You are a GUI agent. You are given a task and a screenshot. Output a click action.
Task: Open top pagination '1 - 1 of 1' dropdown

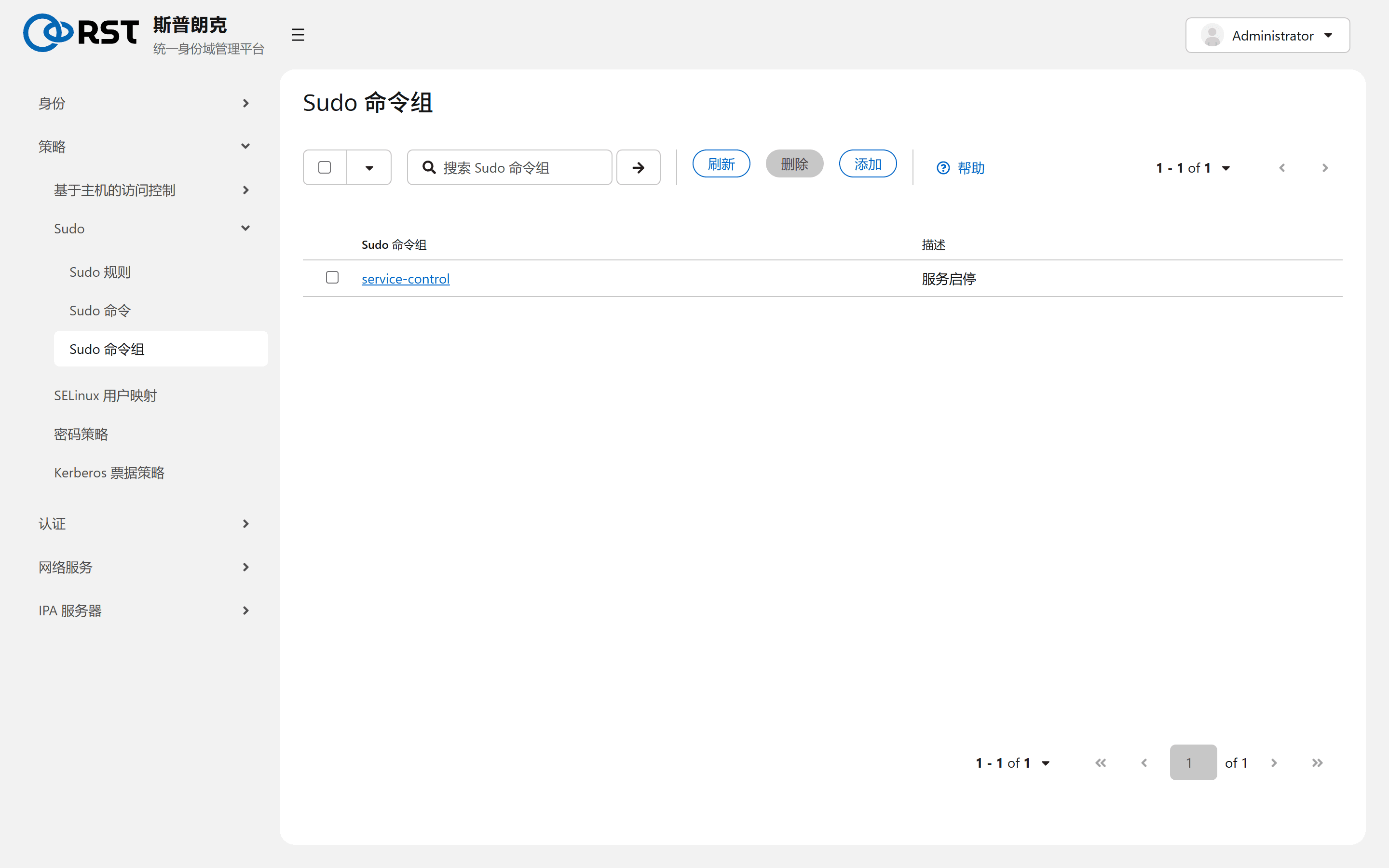coord(1193,168)
